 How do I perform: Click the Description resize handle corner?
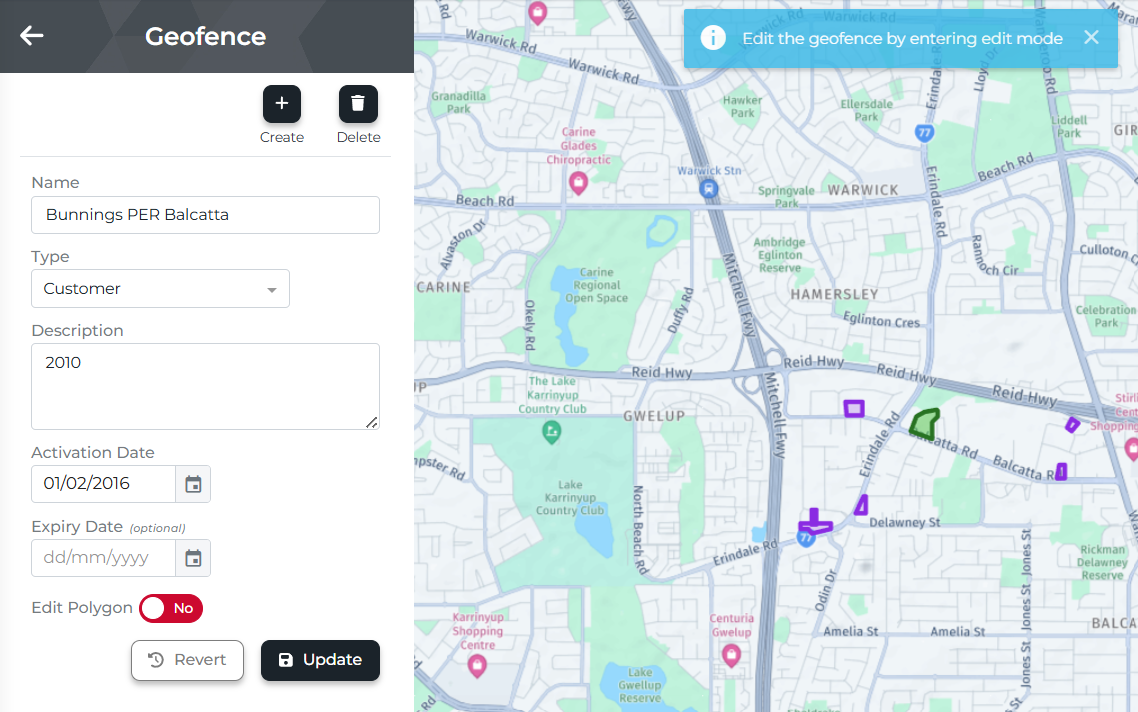tap(372, 422)
